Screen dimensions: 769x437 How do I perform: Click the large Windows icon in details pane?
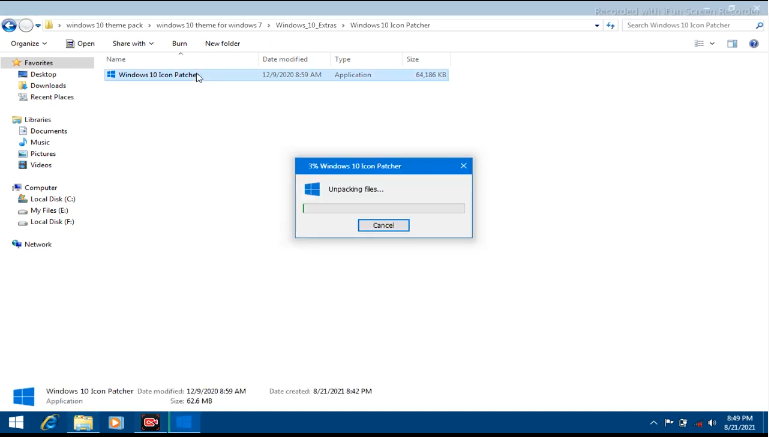click(x=24, y=396)
